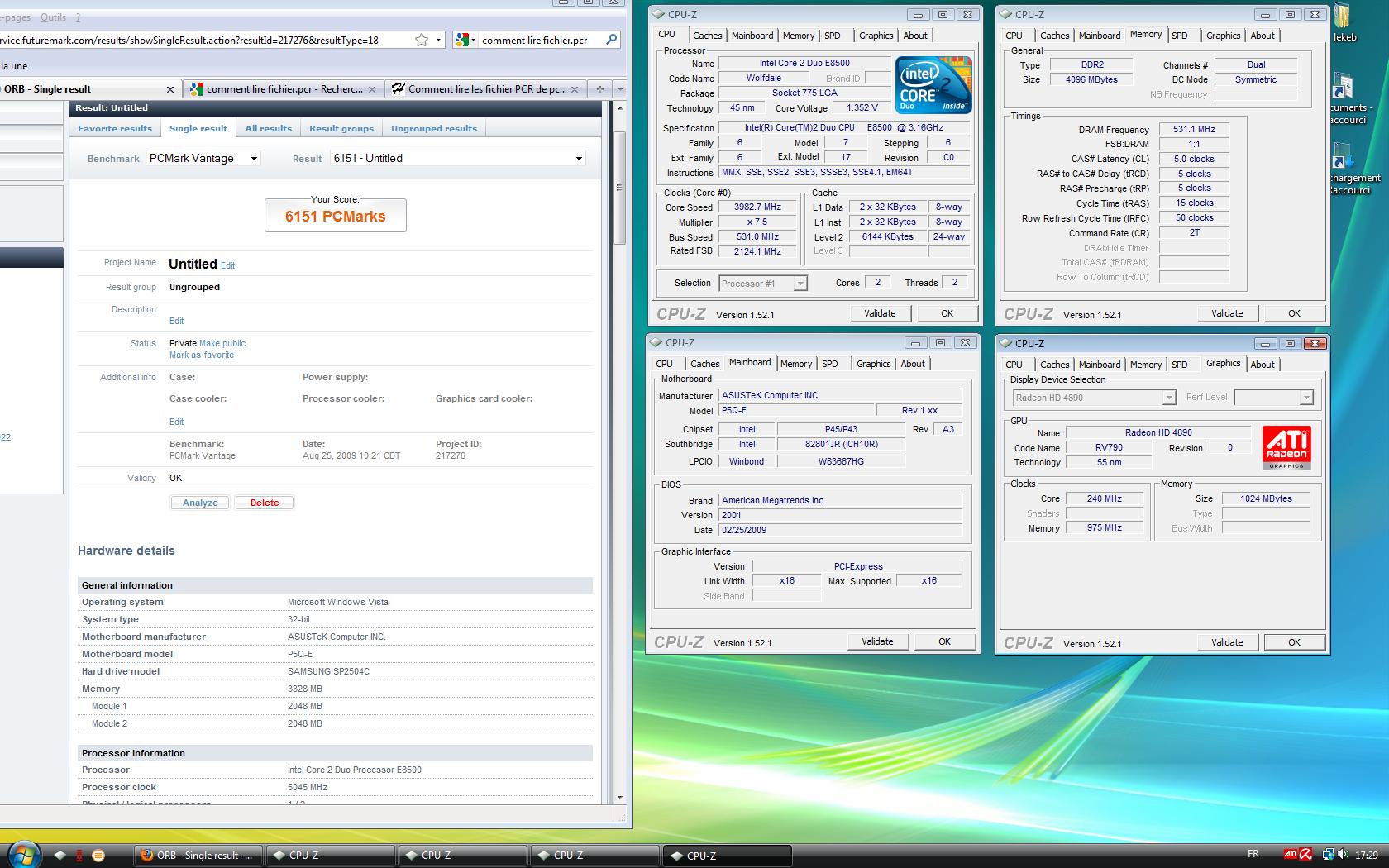Click network connection tray icon
The image size is (1389, 868).
[x=1328, y=855]
